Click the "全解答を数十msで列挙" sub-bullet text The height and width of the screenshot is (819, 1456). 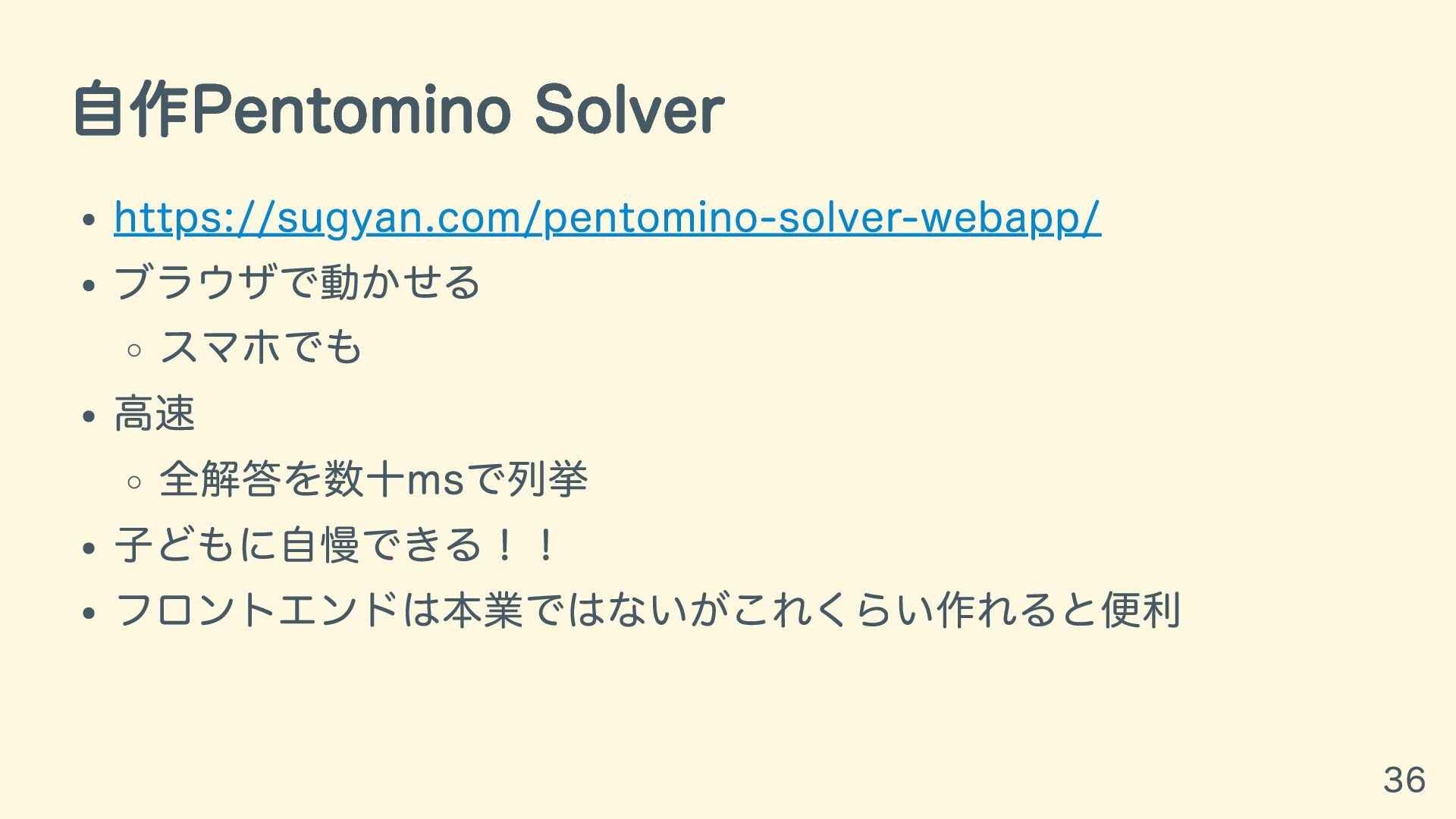pos(373,479)
